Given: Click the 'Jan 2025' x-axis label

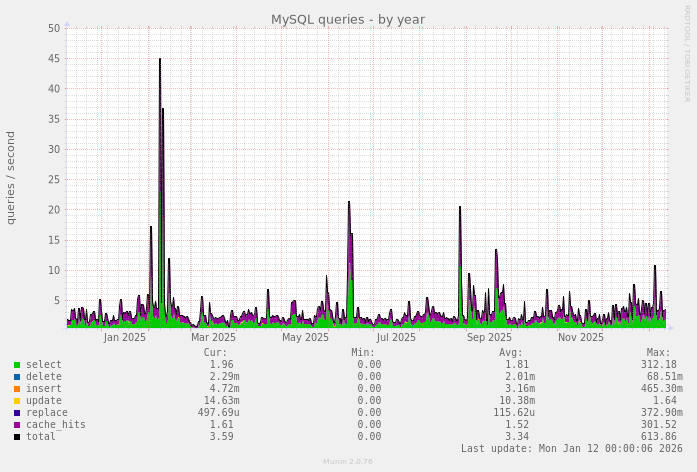Looking at the screenshot, I should (124, 338).
